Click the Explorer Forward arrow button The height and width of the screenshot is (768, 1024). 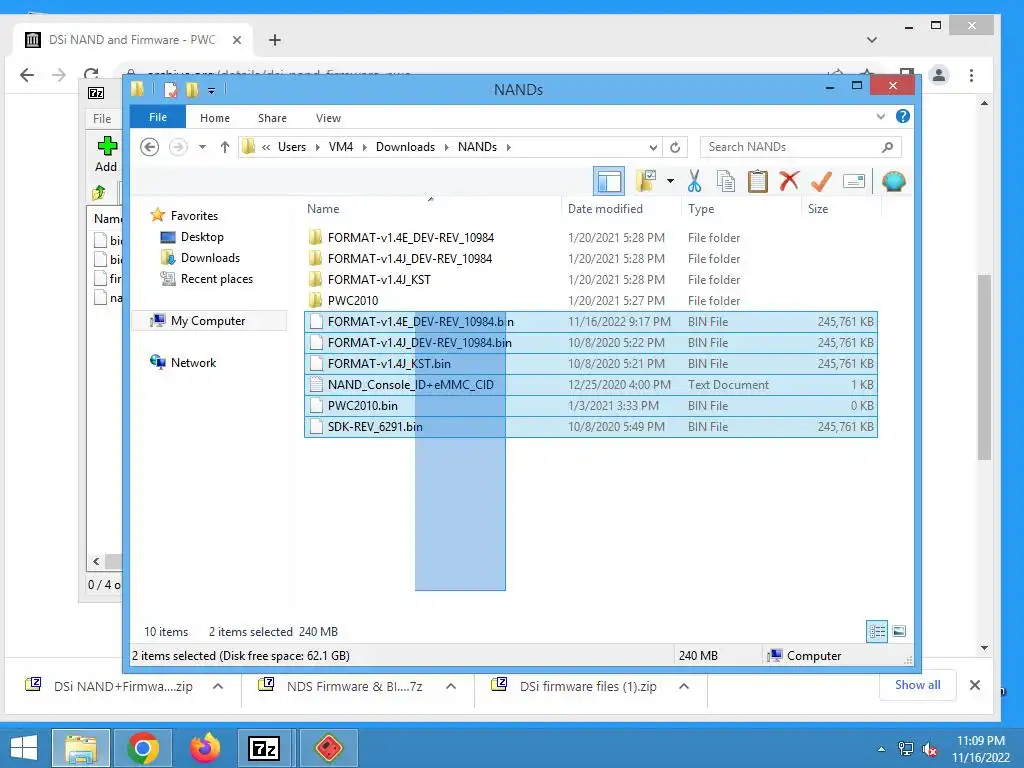(x=178, y=147)
